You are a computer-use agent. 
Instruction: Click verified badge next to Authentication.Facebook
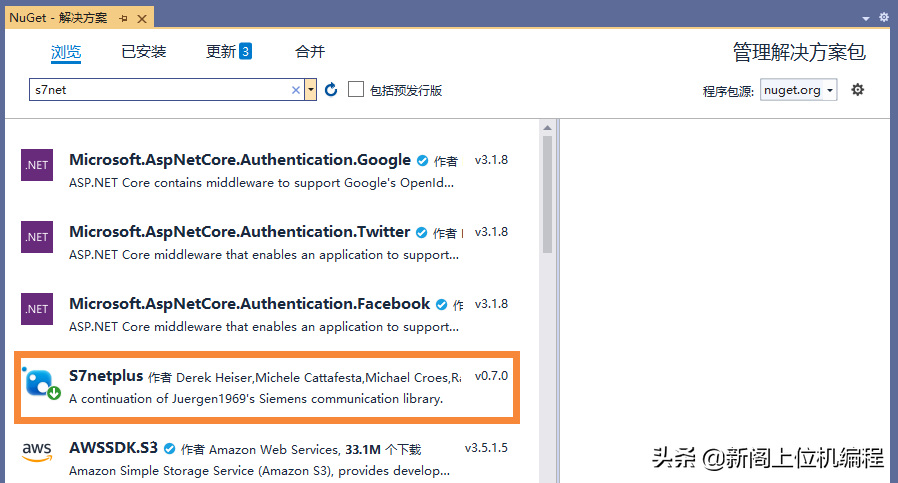pyautogui.click(x=442, y=305)
